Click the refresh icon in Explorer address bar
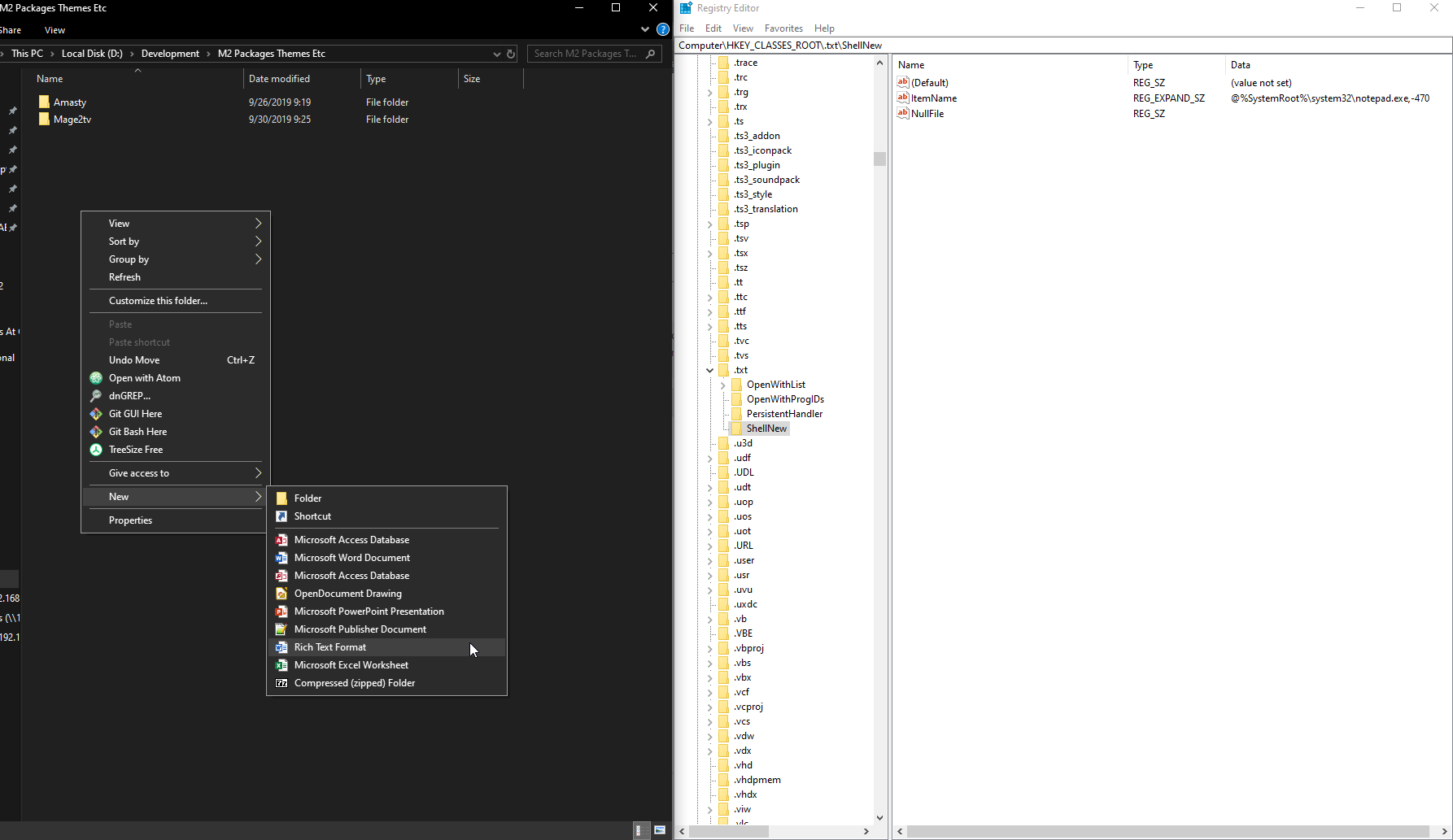Viewport: 1453px width, 840px height. (x=511, y=54)
